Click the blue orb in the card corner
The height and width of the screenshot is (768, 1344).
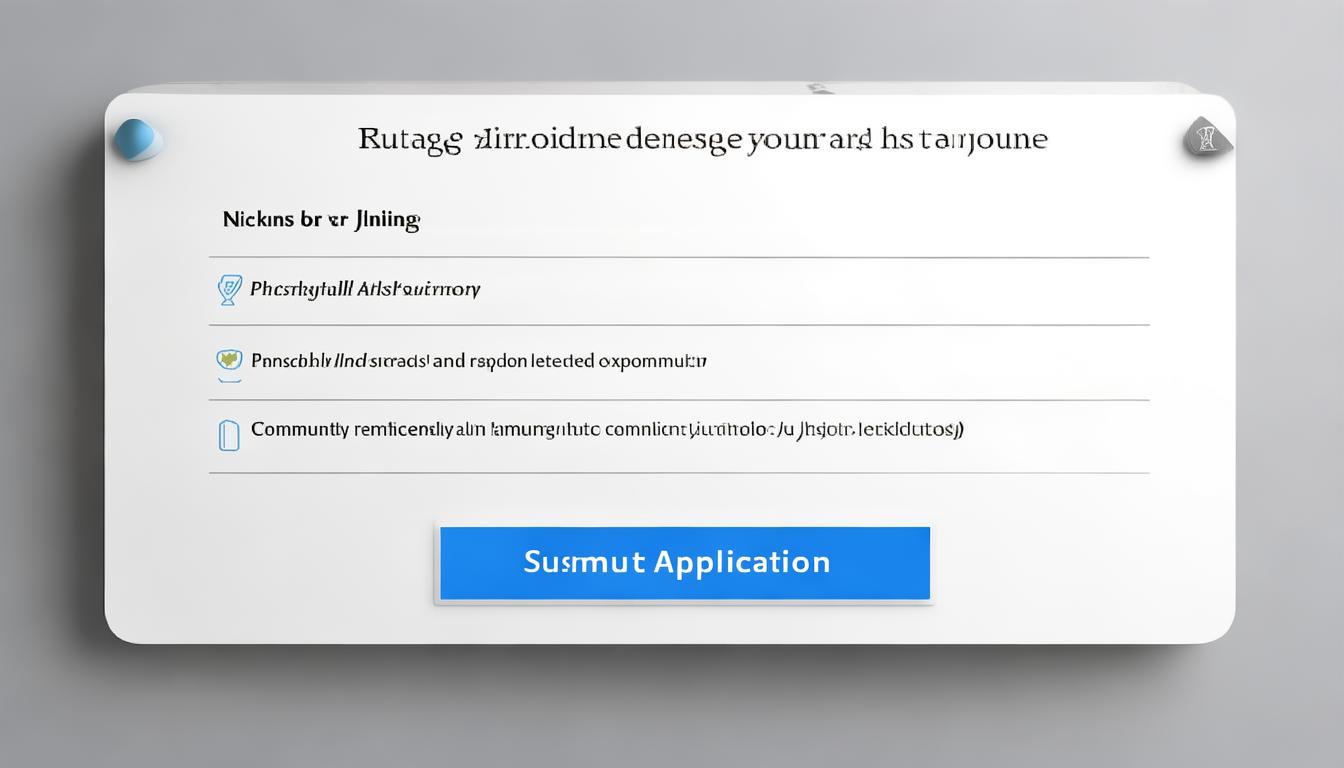138,139
